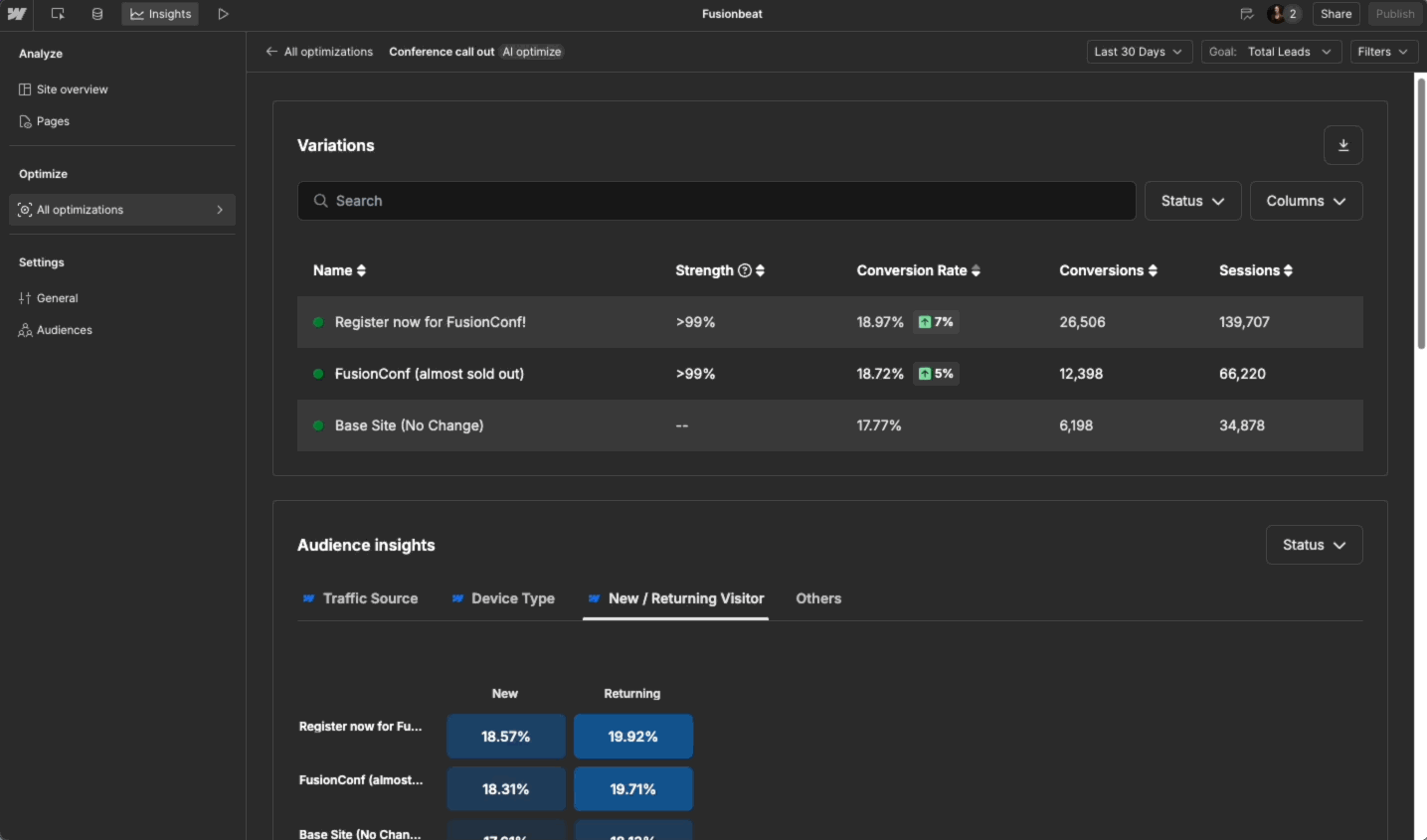Click the Audiences people icon
This screenshot has height=840, width=1427.
(25, 330)
